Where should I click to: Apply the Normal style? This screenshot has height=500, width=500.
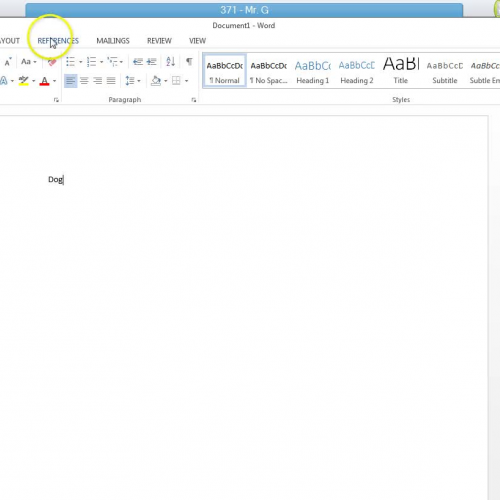click(x=224, y=71)
